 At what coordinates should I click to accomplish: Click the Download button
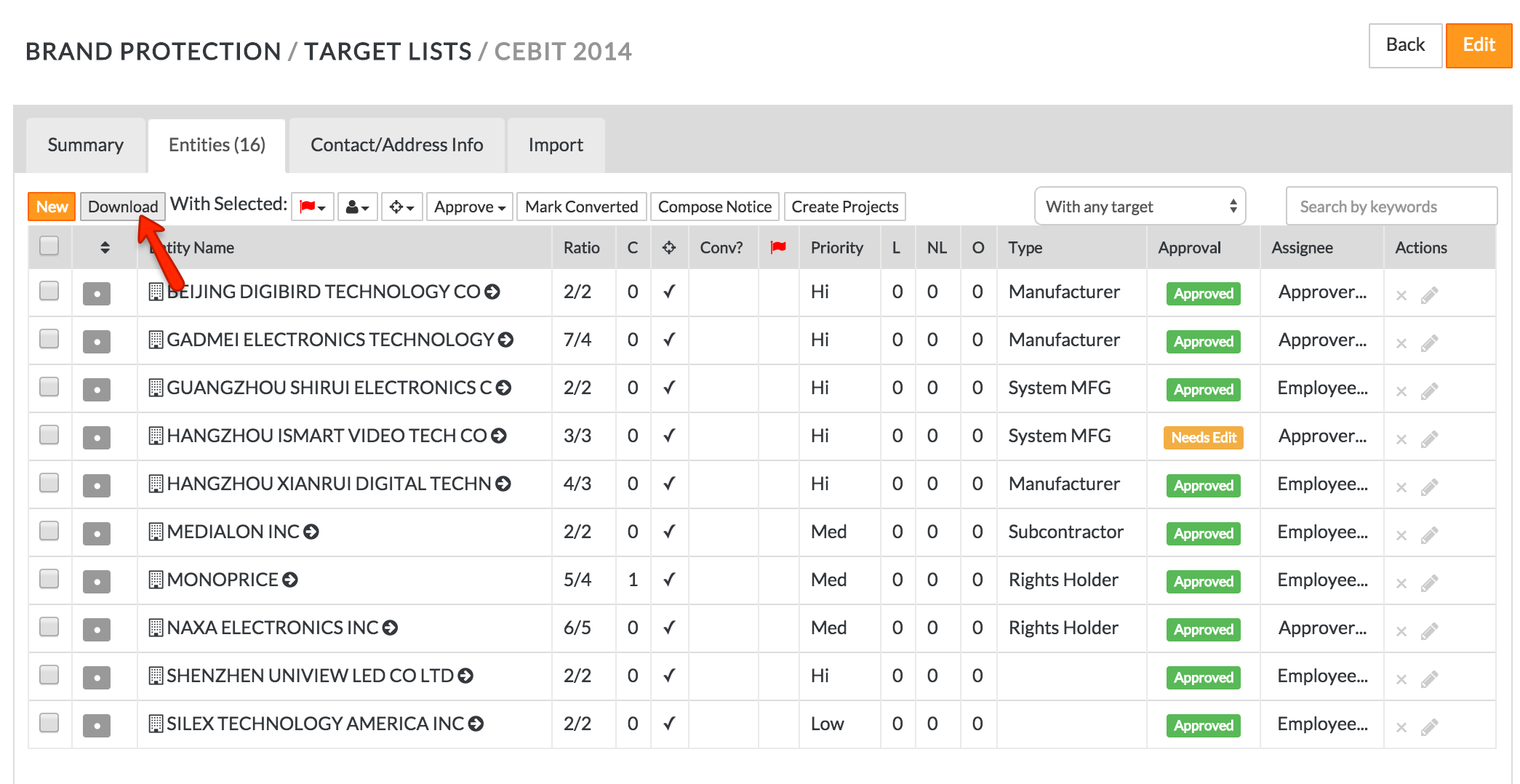point(122,207)
